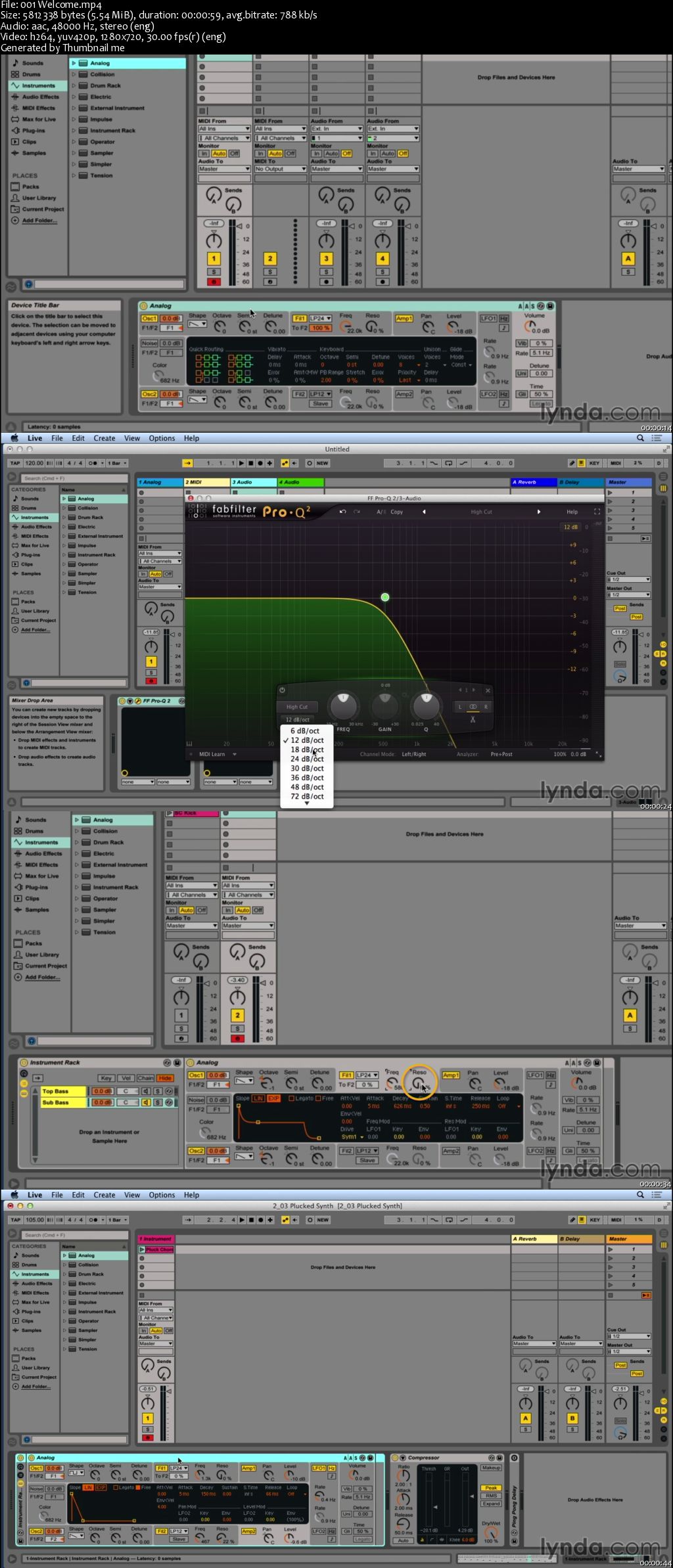The width and height of the screenshot is (673, 1568).
Task: Open the Pro-Q 2 Channel Mode Left/Right selector
Action: (413, 754)
